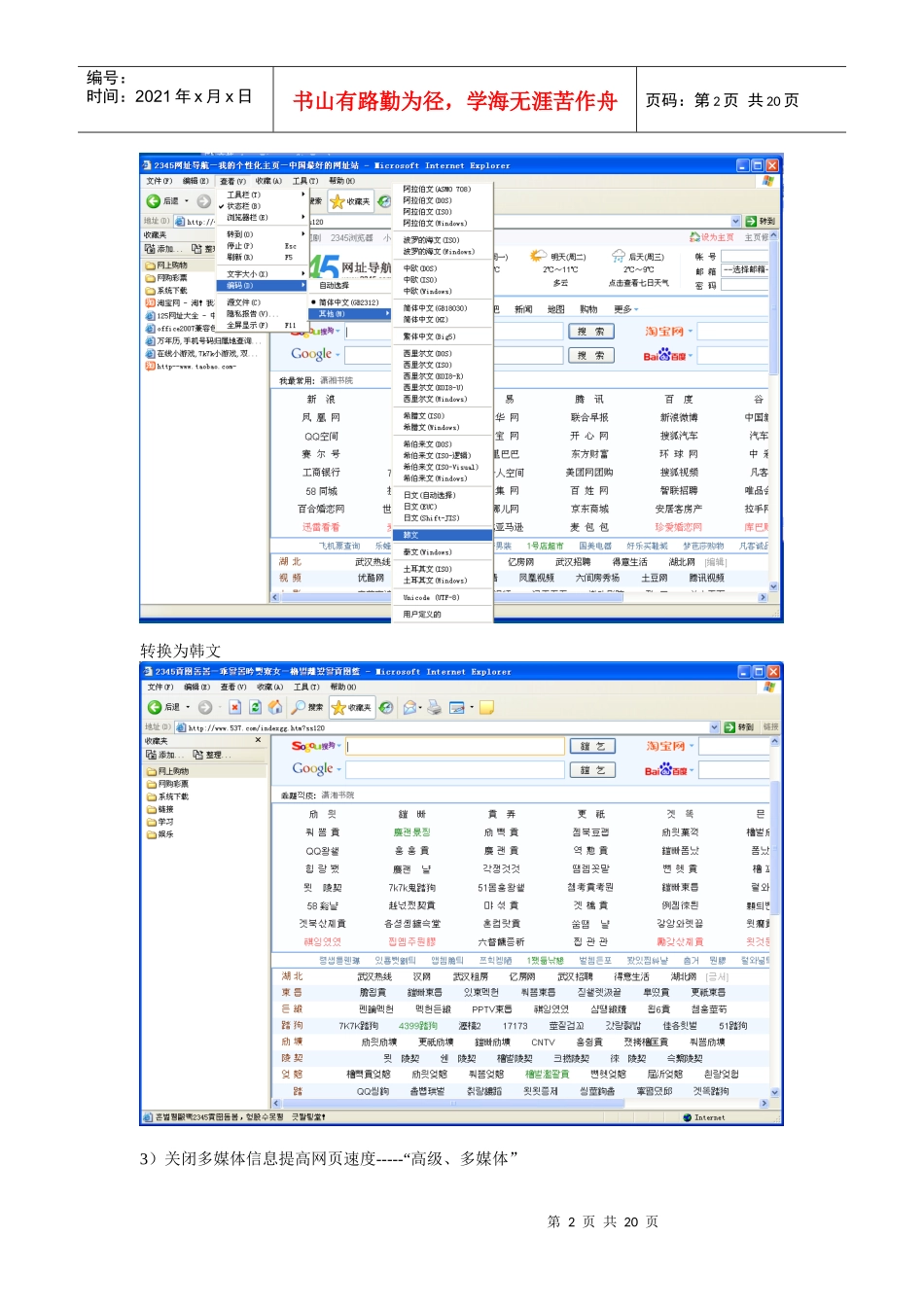Click Internet zone icon in lower status bar
924x1307 pixels.
(689, 1117)
